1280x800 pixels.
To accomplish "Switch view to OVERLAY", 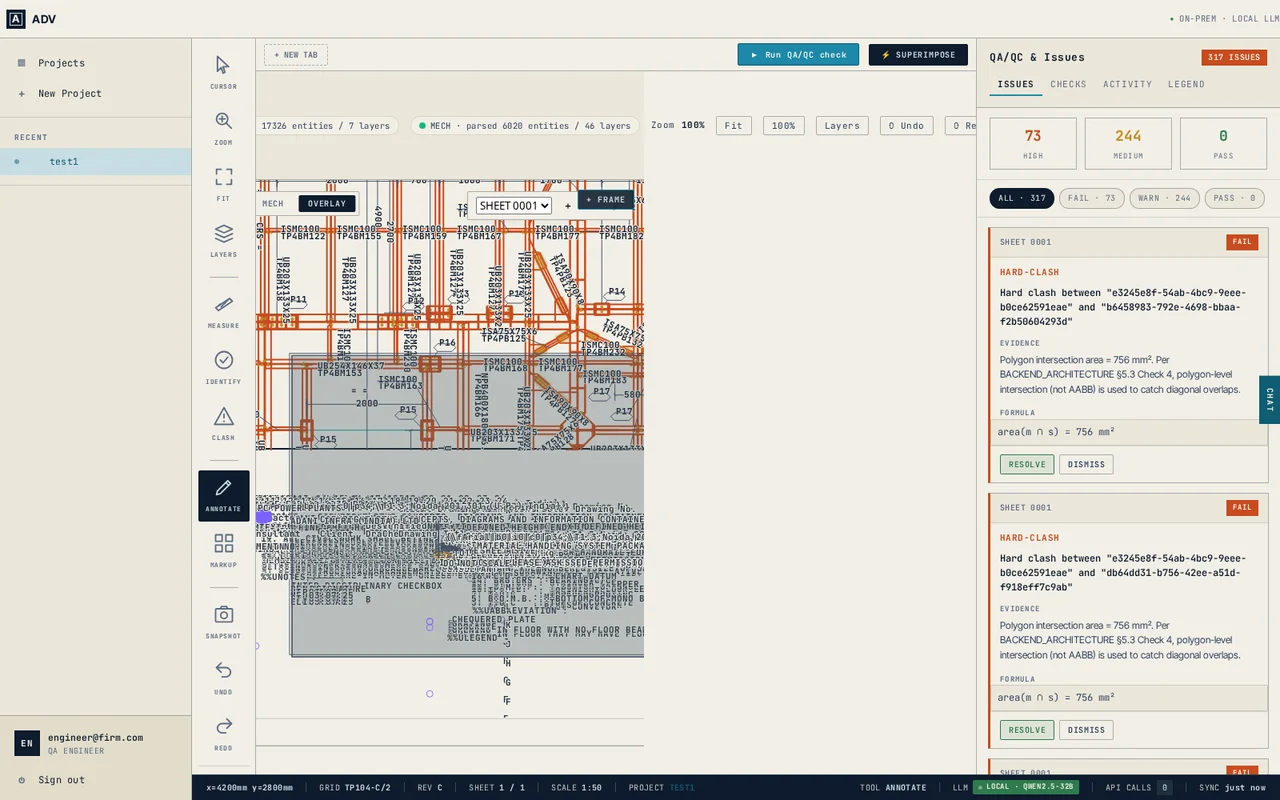I will click(327, 204).
